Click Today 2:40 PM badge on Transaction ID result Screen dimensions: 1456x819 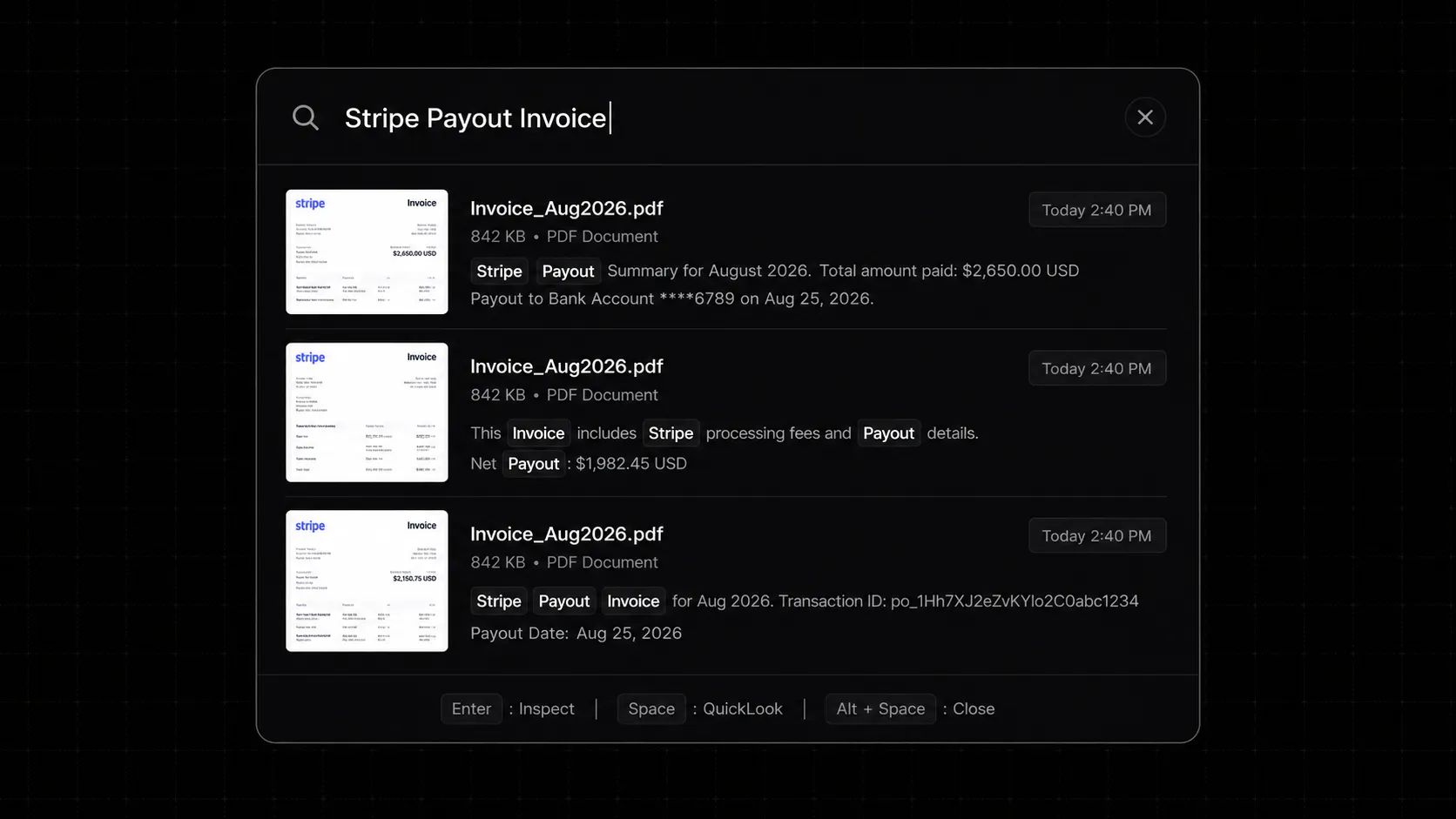pyautogui.click(x=1096, y=536)
